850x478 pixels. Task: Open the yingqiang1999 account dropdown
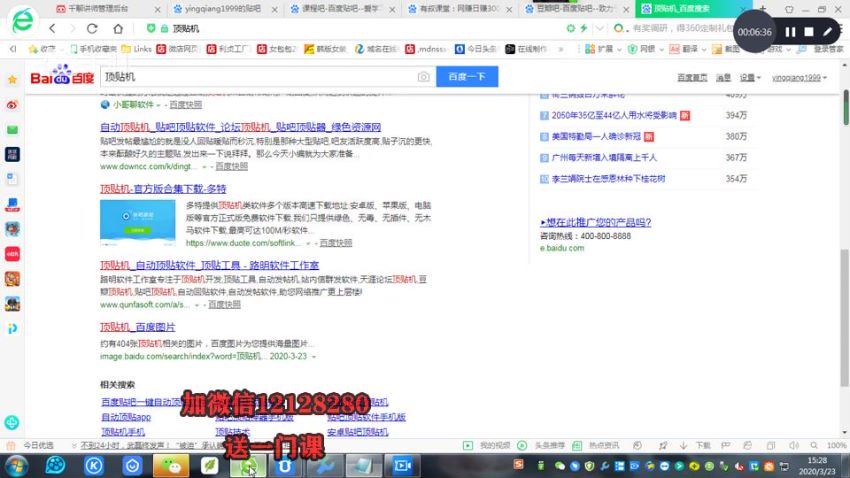[x=800, y=78]
